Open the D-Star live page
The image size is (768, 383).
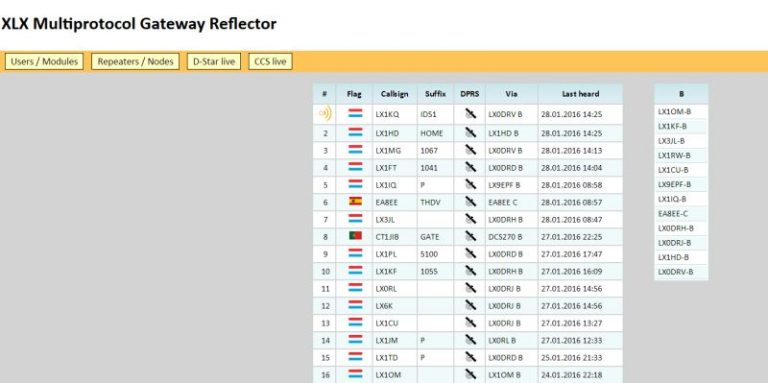pos(214,62)
